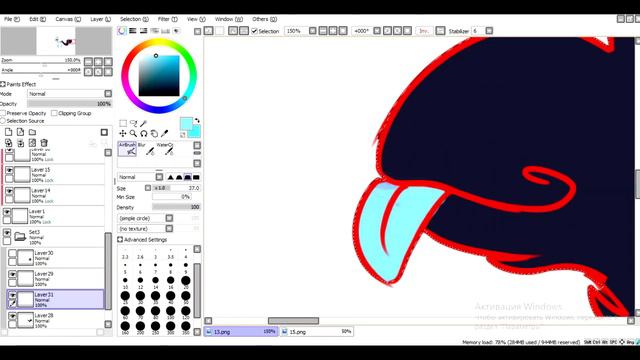Merge down layer icon
The width and height of the screenshot is (640, 360).
point(20,143)
